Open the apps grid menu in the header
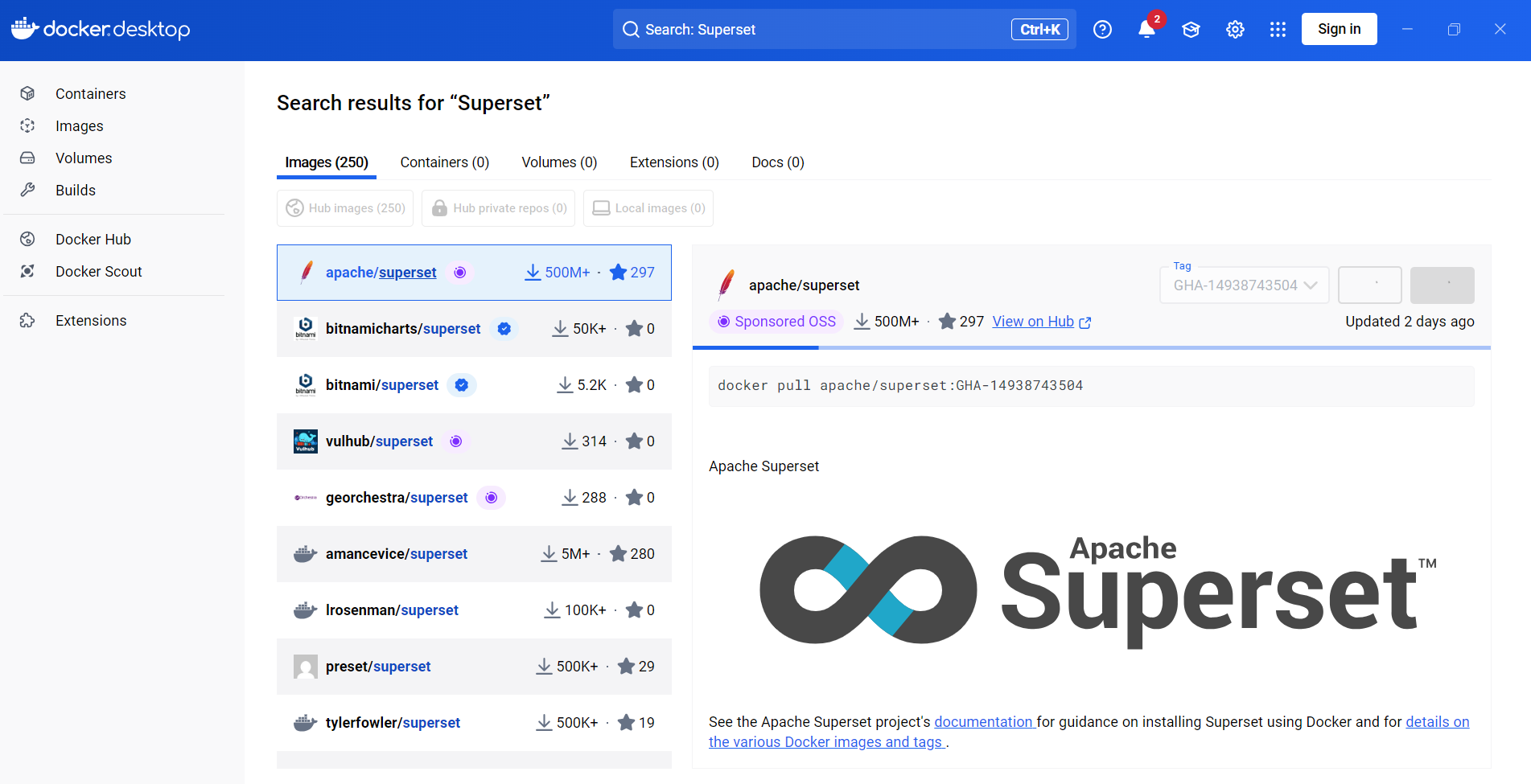 tap(1278, 29)
